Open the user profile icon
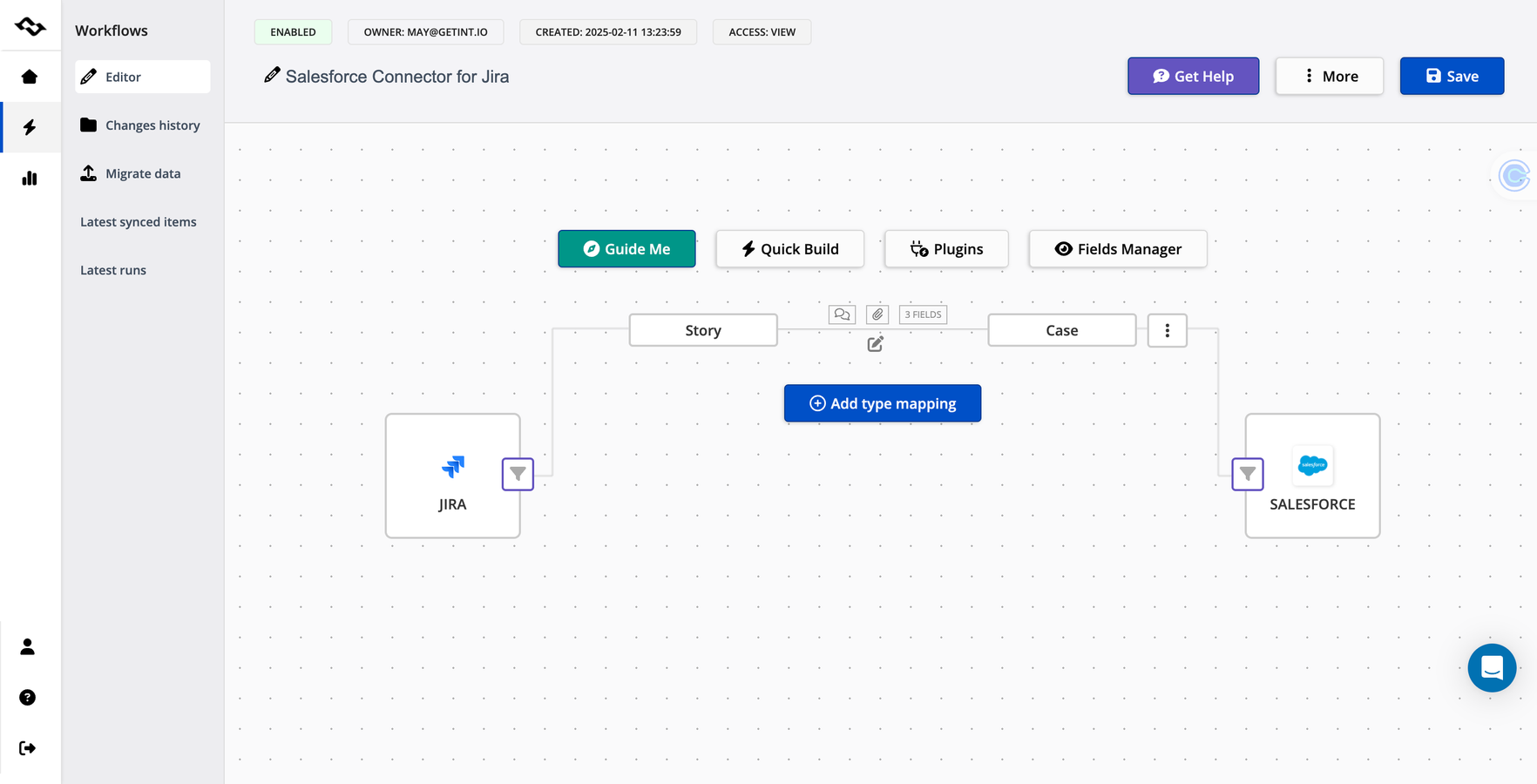The height and width of the screenshot is (784, 1537). [x=28, y=646]
